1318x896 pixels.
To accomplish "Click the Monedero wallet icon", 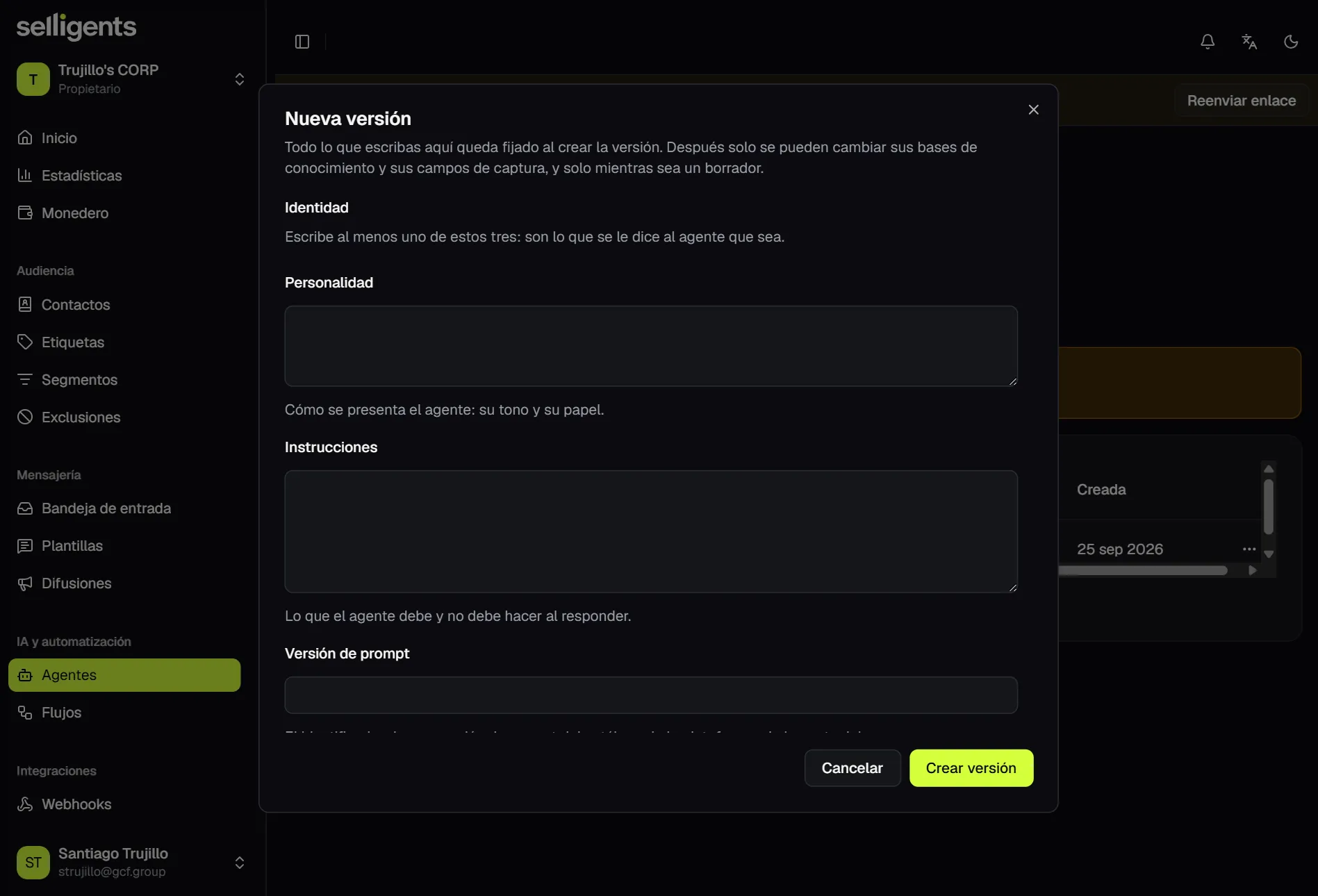I will pyautogui.click(x=25, y=213).
